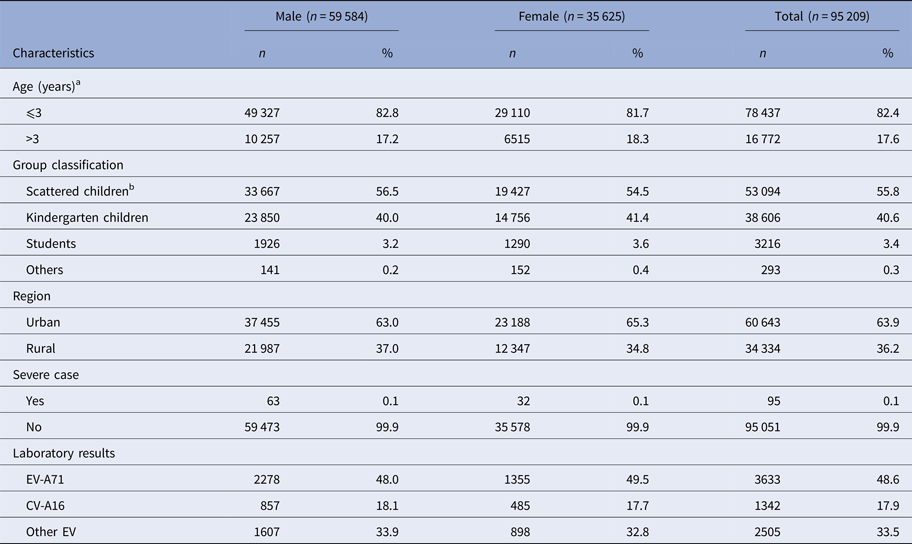Click the 'Students' row label
This screenshot has height=544, width=912.
pos(52,243)
